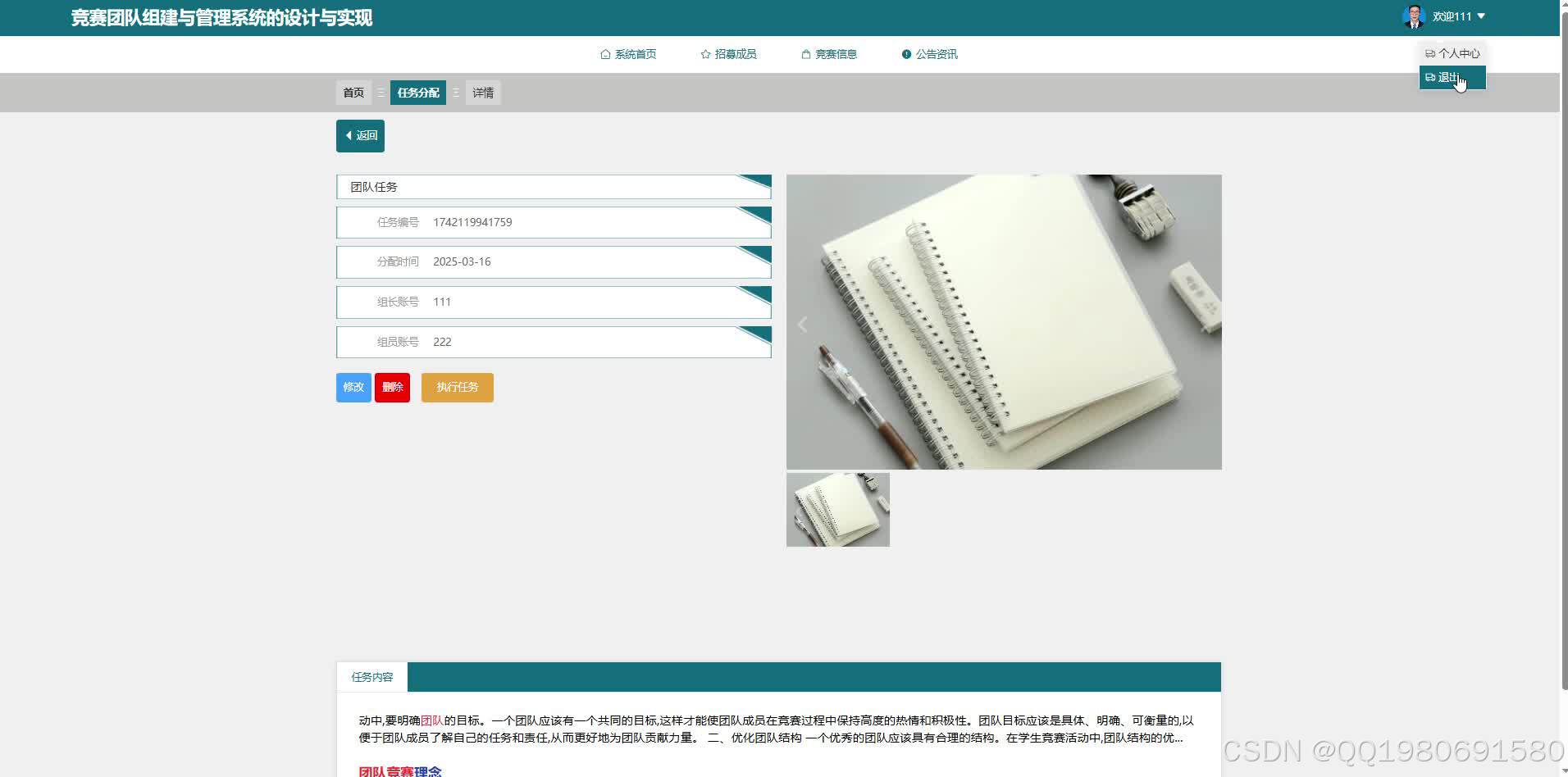Select the star icon next to 招募成员
The width and height of the screenshot is (1568, 777).
tap(705, 54)
